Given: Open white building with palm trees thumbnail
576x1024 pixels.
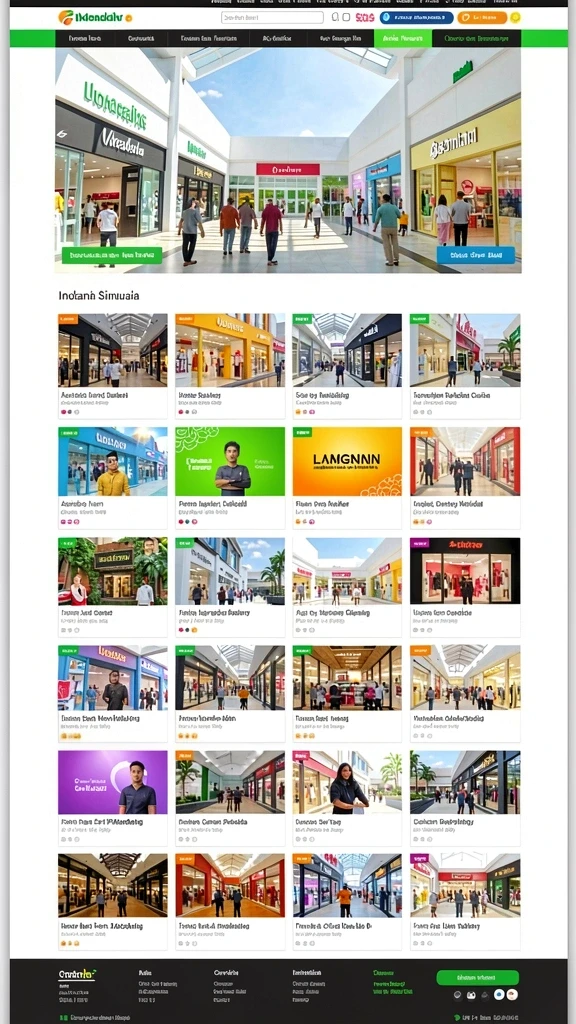Looking at the screenshot, I should [x=230, y=571].
